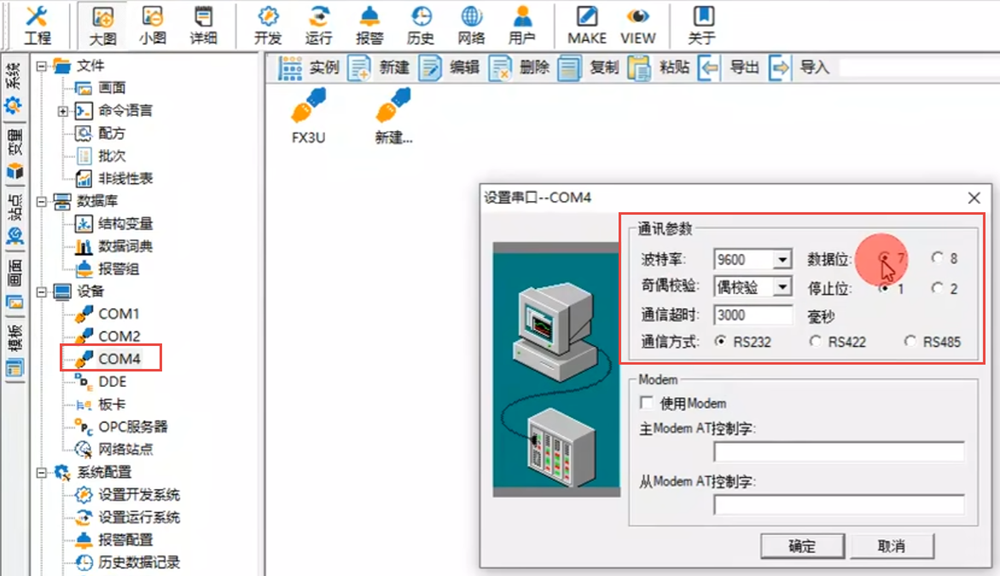Click the 删除 delete toolbar button

point(519,68)
